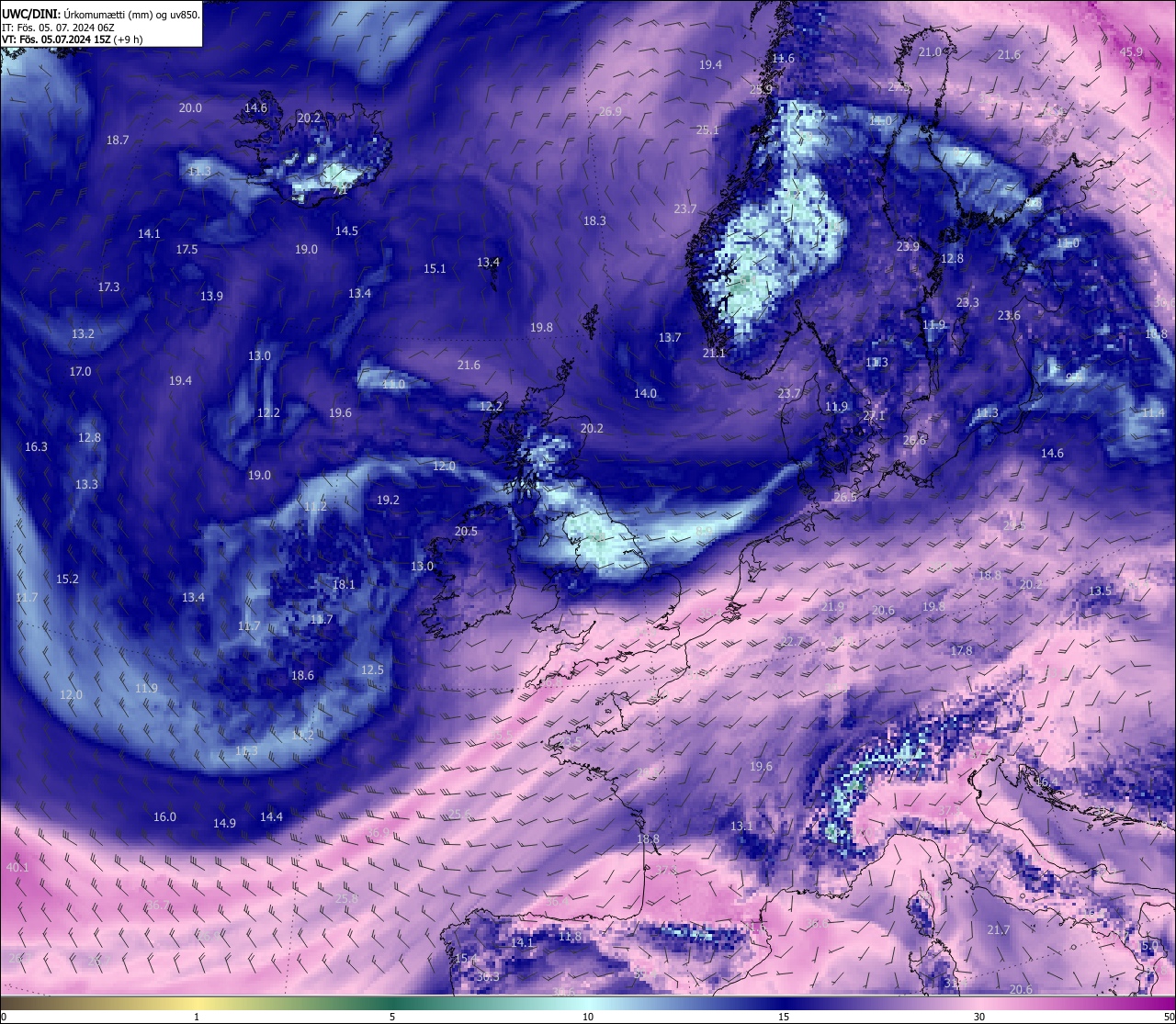
Task: Click the colorbar tick label 50
Action: pyautogui.click(x=1169, y=1018)
